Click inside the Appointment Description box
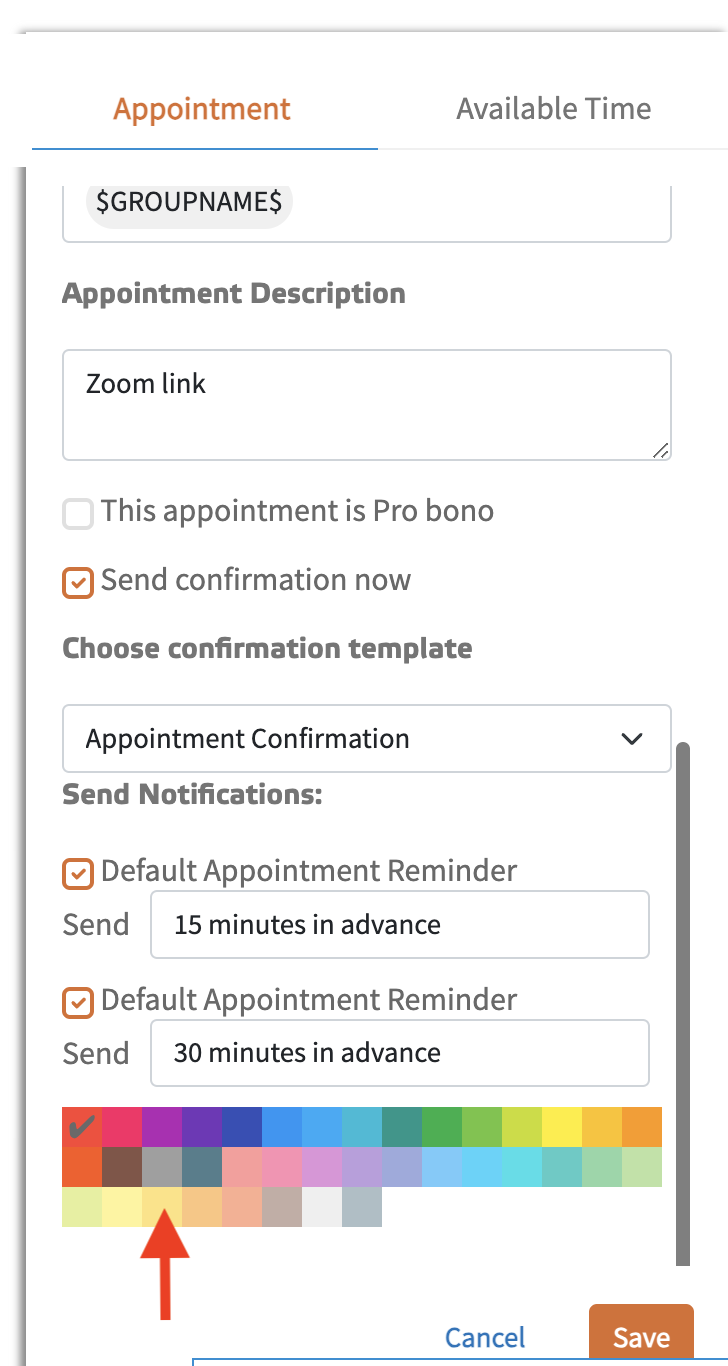Image resolution: width=728 pixels, height=1366 pixels. (366, 404)
